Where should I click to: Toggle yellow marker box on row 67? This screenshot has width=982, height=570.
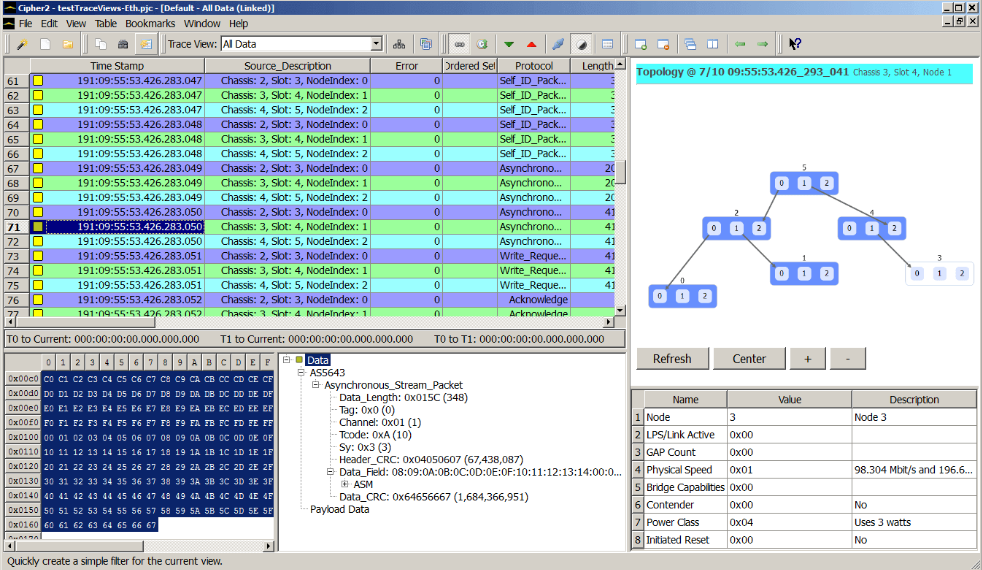(38, 168)
